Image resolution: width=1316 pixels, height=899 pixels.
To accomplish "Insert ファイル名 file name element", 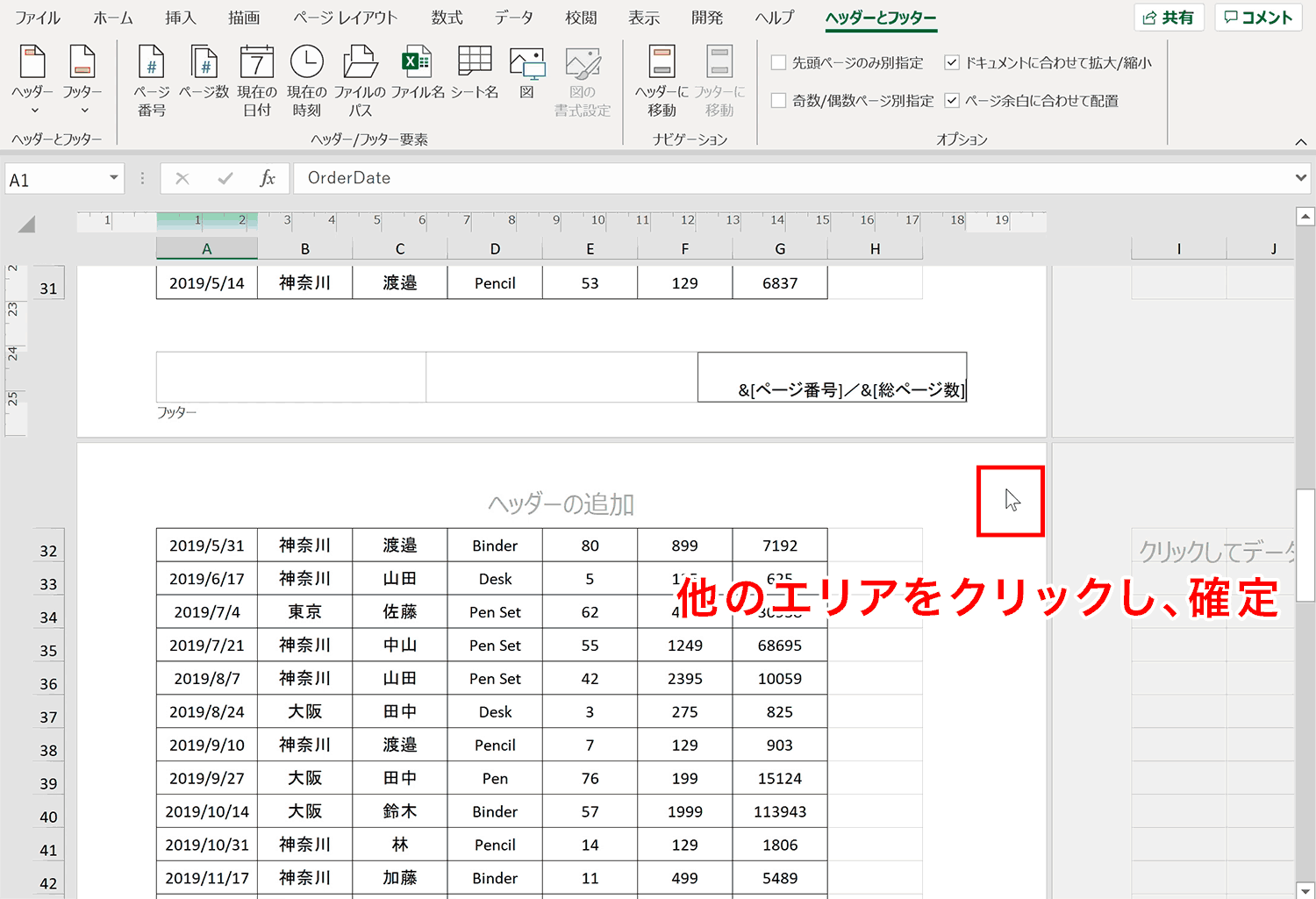I will [418, 73].
